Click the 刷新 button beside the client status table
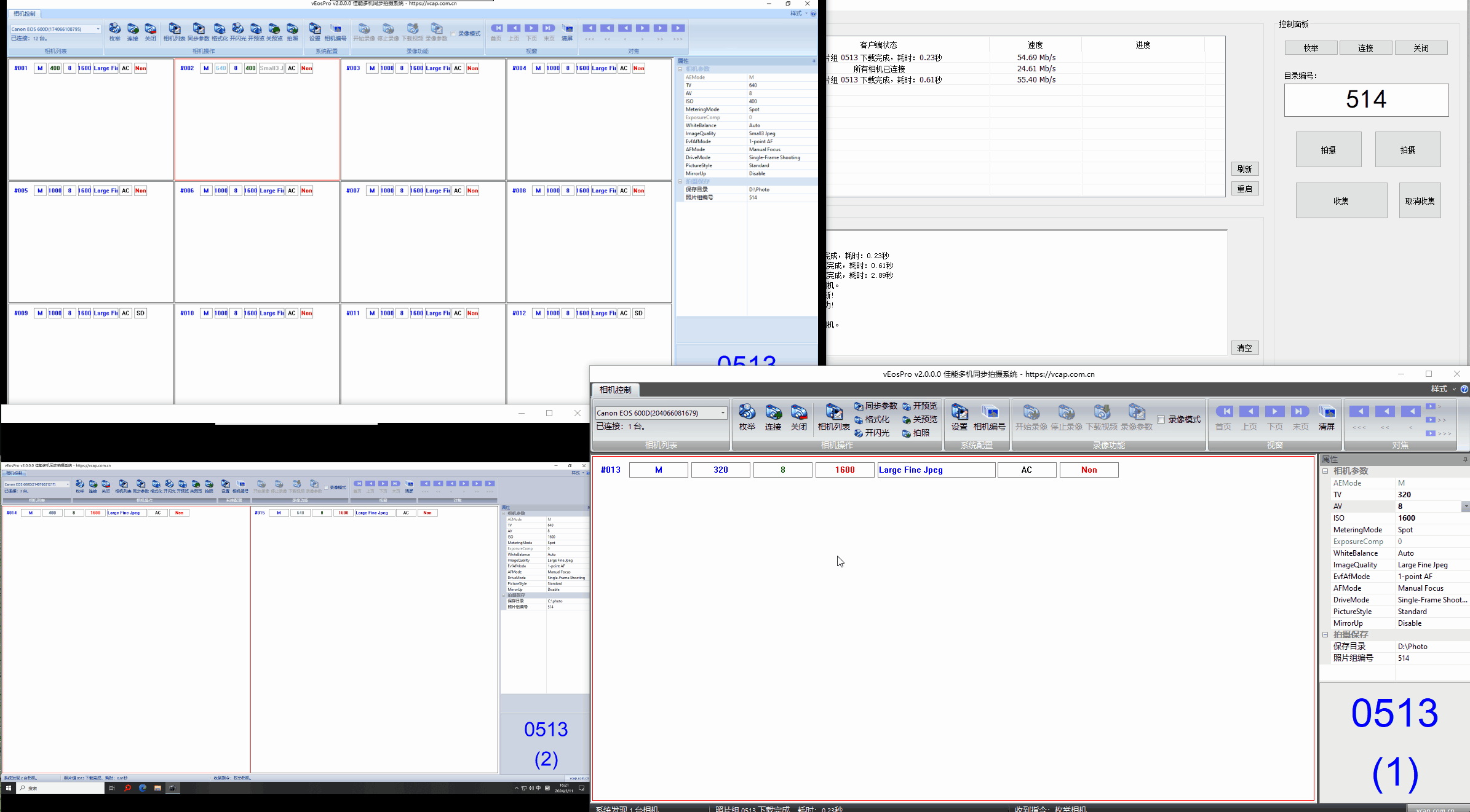Viewport: 1470px width, 812px height. [x=1244, y=169]
